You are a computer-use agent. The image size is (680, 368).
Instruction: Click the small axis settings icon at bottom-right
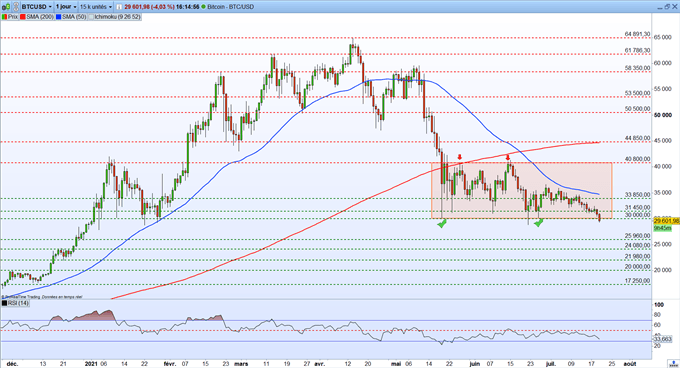674,364
